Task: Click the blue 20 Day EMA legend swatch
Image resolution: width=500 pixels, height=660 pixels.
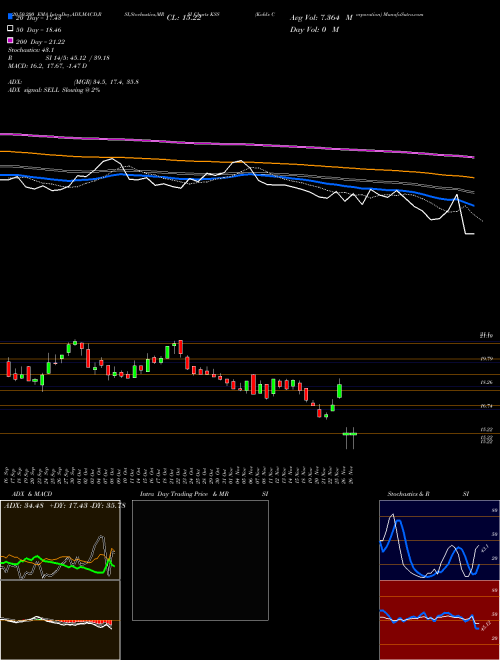Action: [10, 17]
